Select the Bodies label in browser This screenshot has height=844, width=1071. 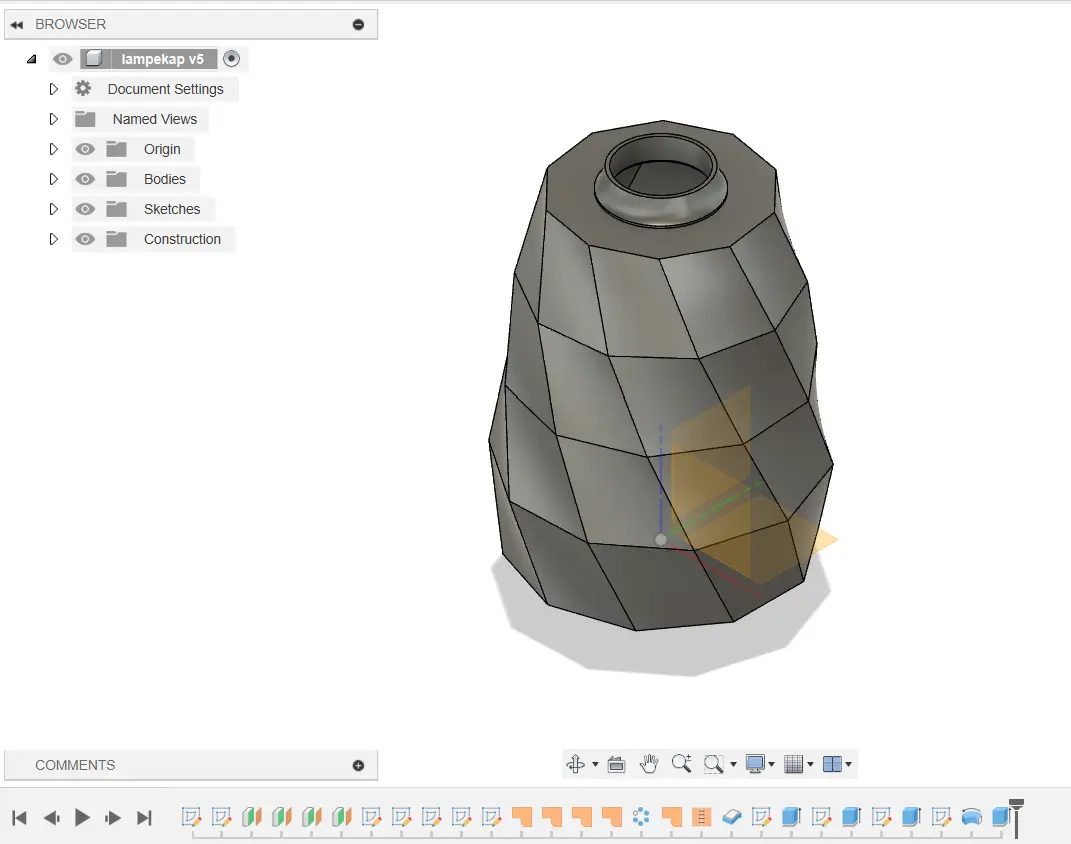(165, 179)
